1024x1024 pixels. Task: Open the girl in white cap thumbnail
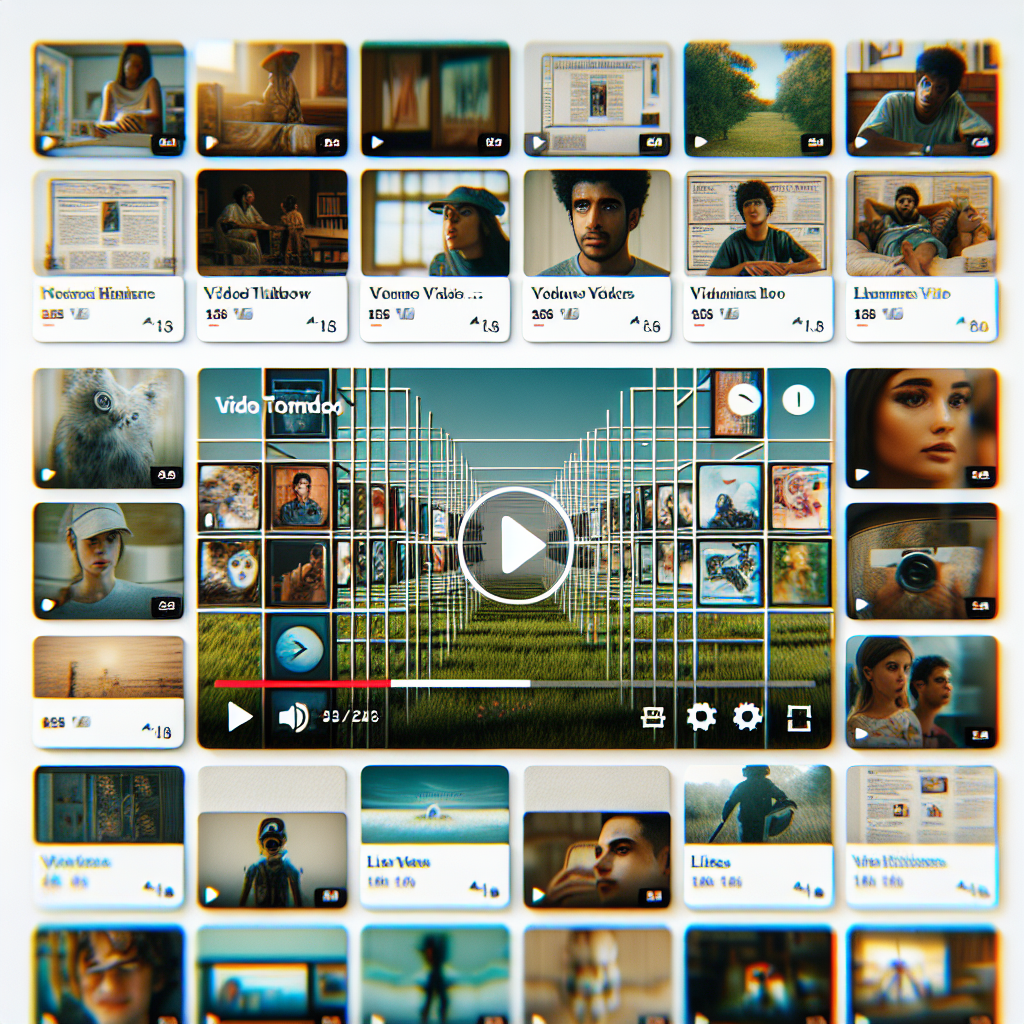(x=108, y=561)
